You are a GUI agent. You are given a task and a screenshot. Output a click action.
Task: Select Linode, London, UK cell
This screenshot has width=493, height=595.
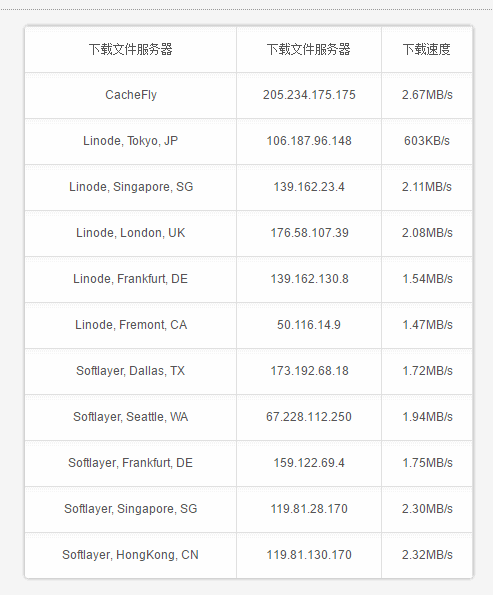click(131, 233)
